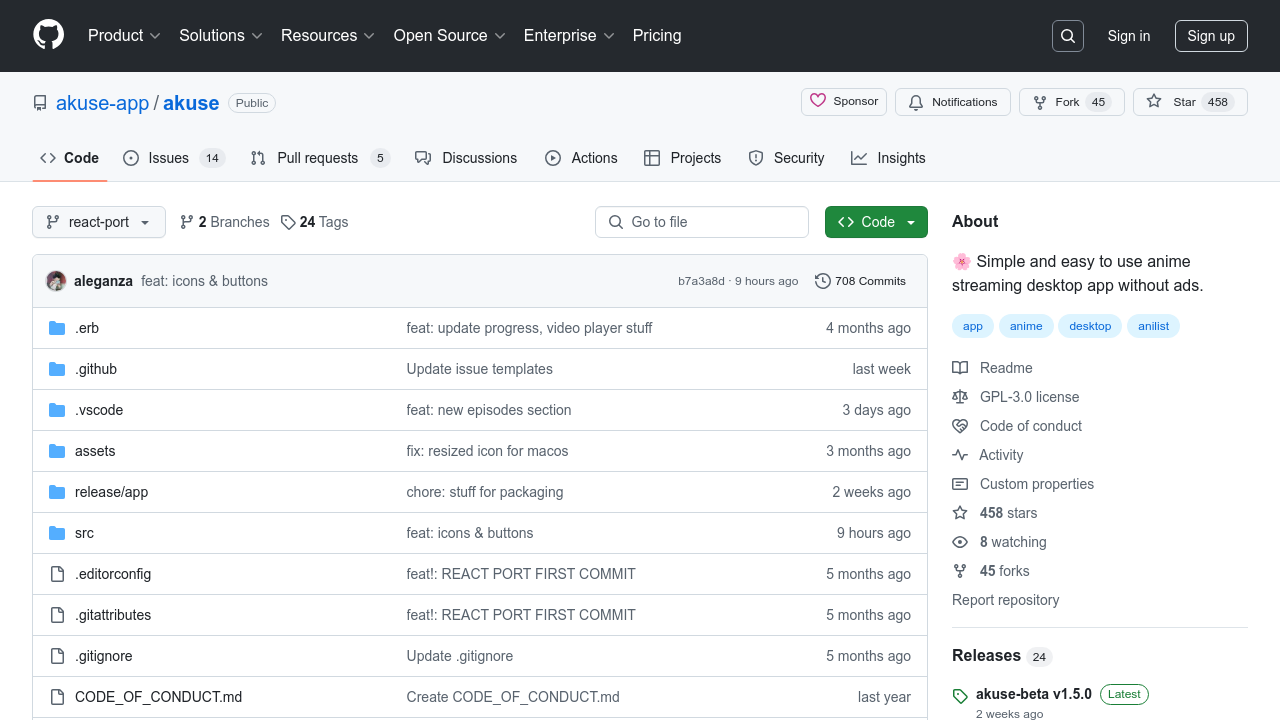Click the file icon for .editorconfig
The image size is (1280, 720).
57,574
